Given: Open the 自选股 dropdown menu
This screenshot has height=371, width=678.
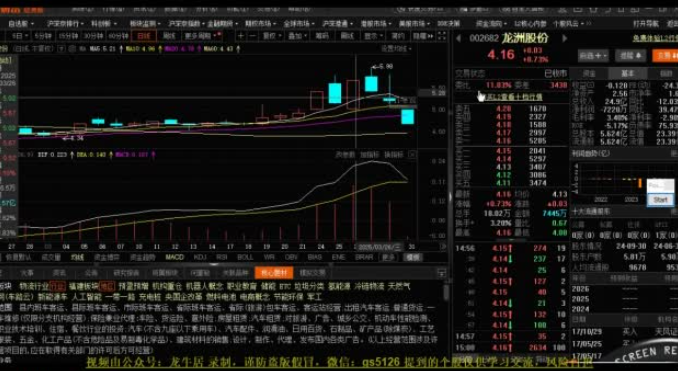Looking at the screenshot, I should pos(21,24).
